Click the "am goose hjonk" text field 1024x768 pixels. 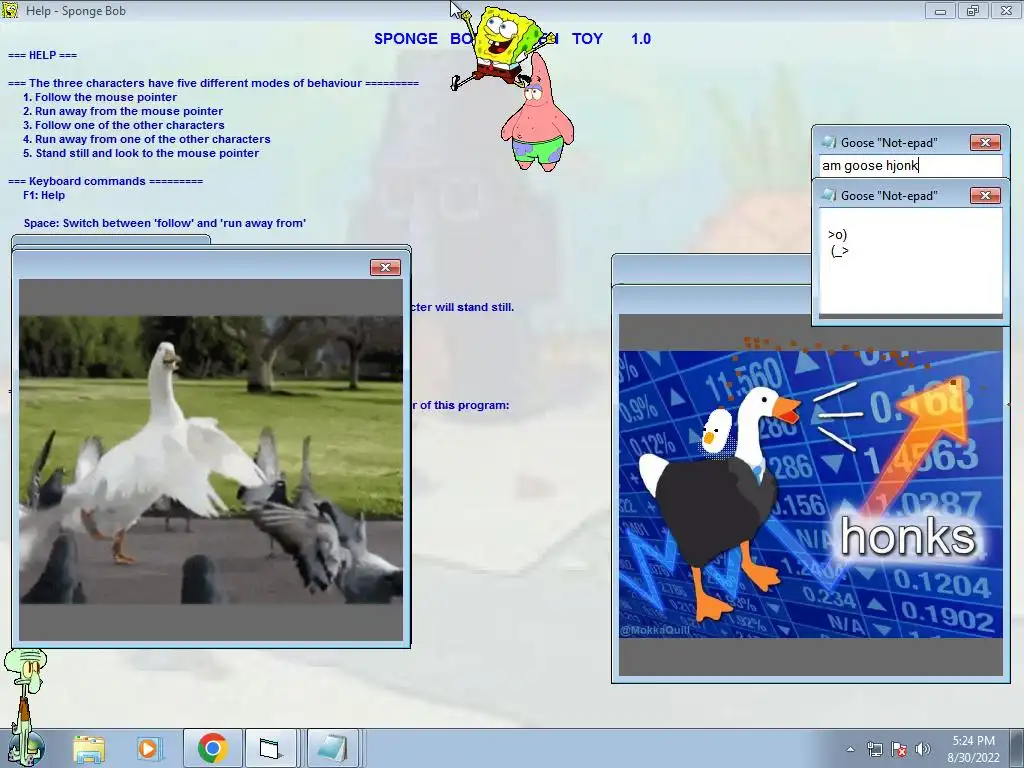click(910, 165)
